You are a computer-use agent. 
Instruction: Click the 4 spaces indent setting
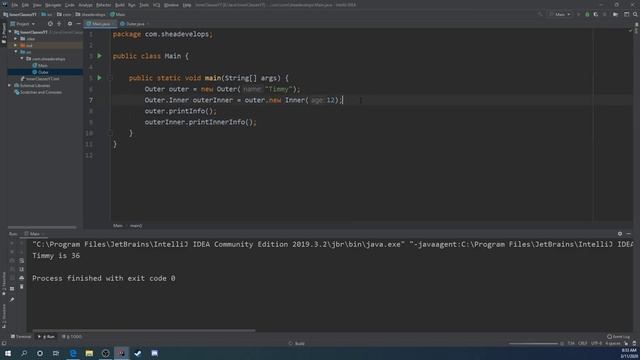pyautogui.click(x=613, y=344)
